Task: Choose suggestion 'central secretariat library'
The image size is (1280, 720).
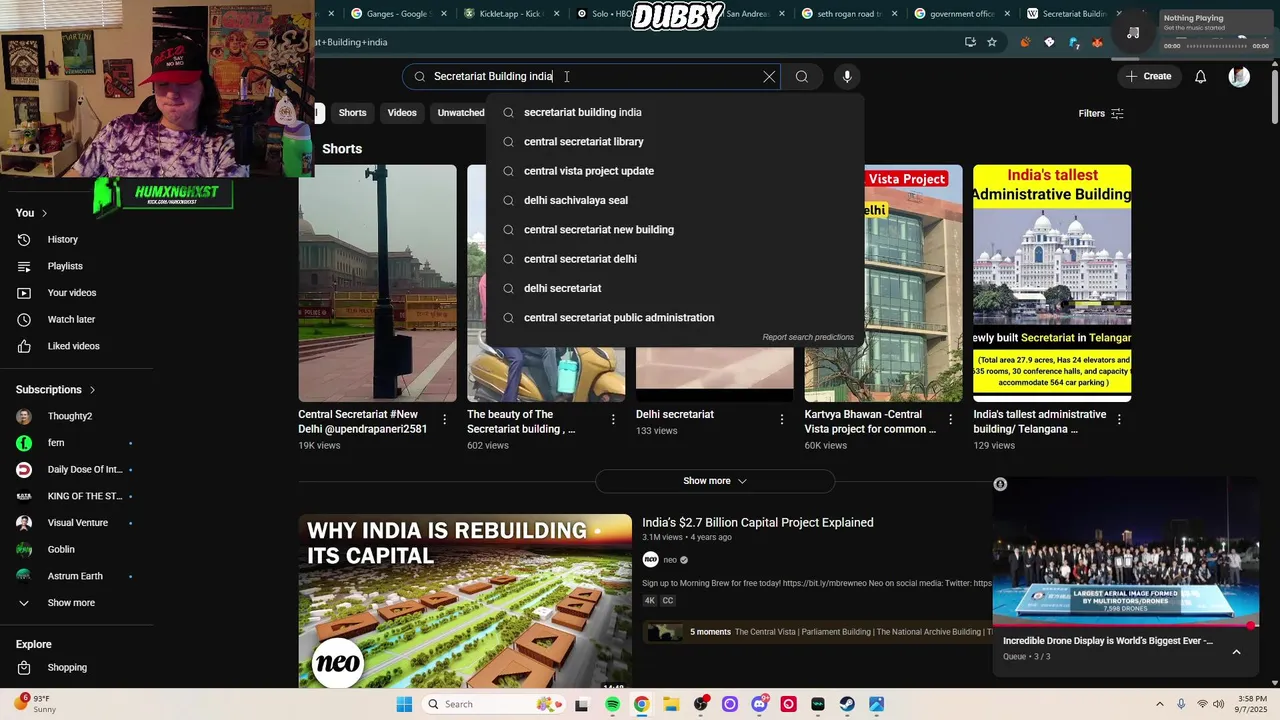Action: 675,142
